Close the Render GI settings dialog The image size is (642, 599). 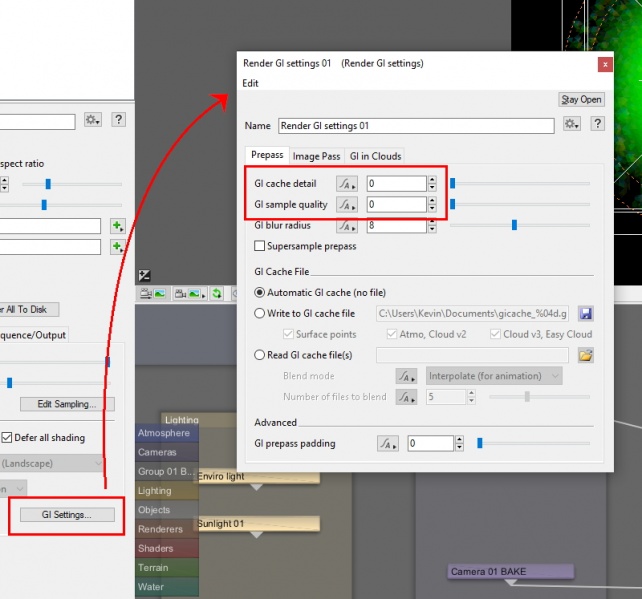(605, 64)
